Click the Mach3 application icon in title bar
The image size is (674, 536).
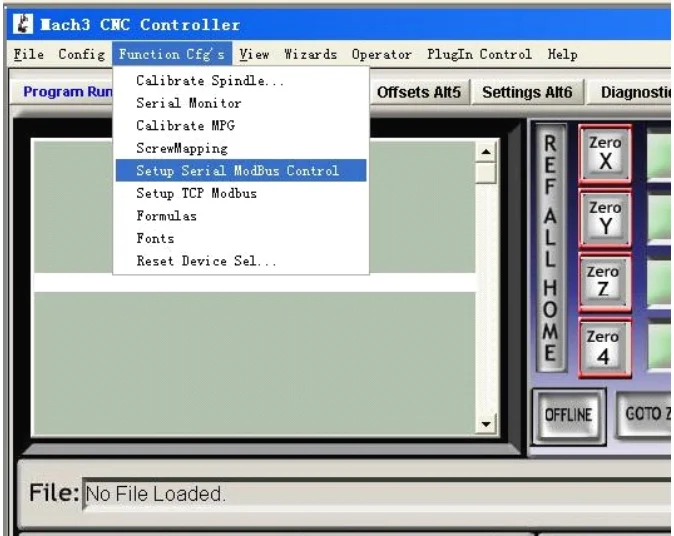point(22,24)
